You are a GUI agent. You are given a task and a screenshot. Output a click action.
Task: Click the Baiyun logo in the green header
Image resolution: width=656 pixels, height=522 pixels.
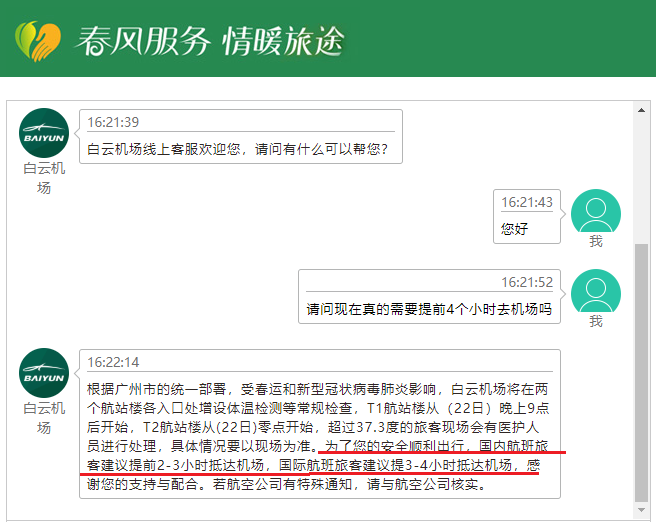38,41
